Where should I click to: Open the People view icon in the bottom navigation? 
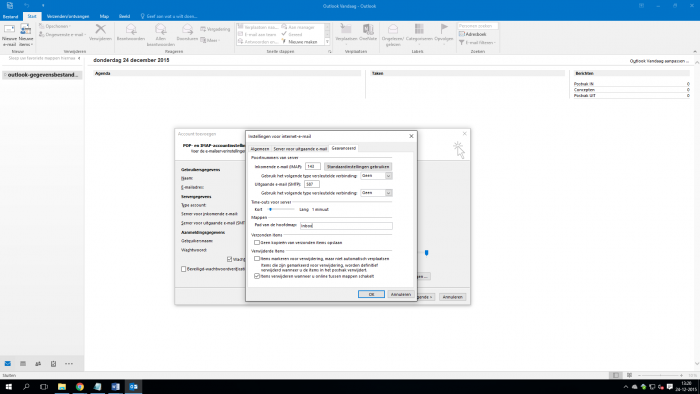[x=38, y=364]
